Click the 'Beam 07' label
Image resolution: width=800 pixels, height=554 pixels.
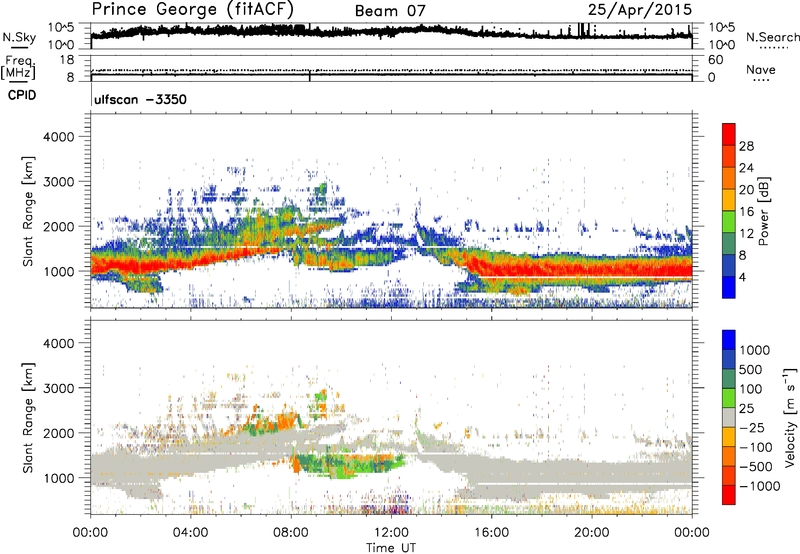390,11
